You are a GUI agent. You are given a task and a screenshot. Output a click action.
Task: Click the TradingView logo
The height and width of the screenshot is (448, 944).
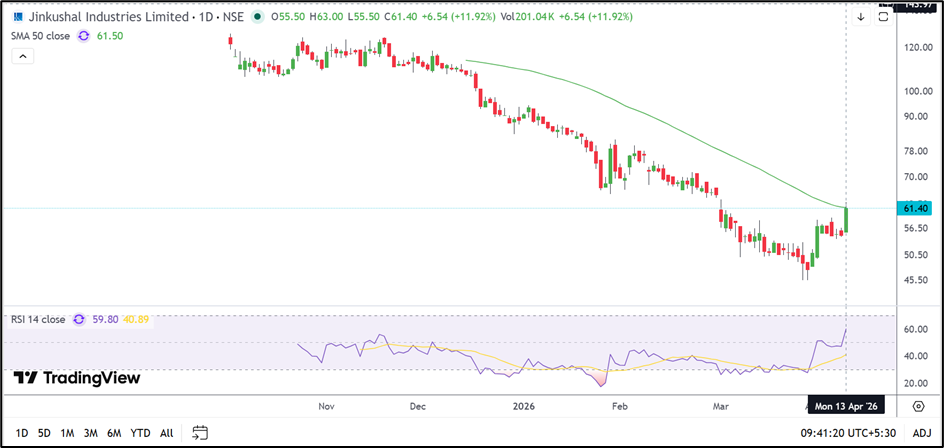click(77, 378)
